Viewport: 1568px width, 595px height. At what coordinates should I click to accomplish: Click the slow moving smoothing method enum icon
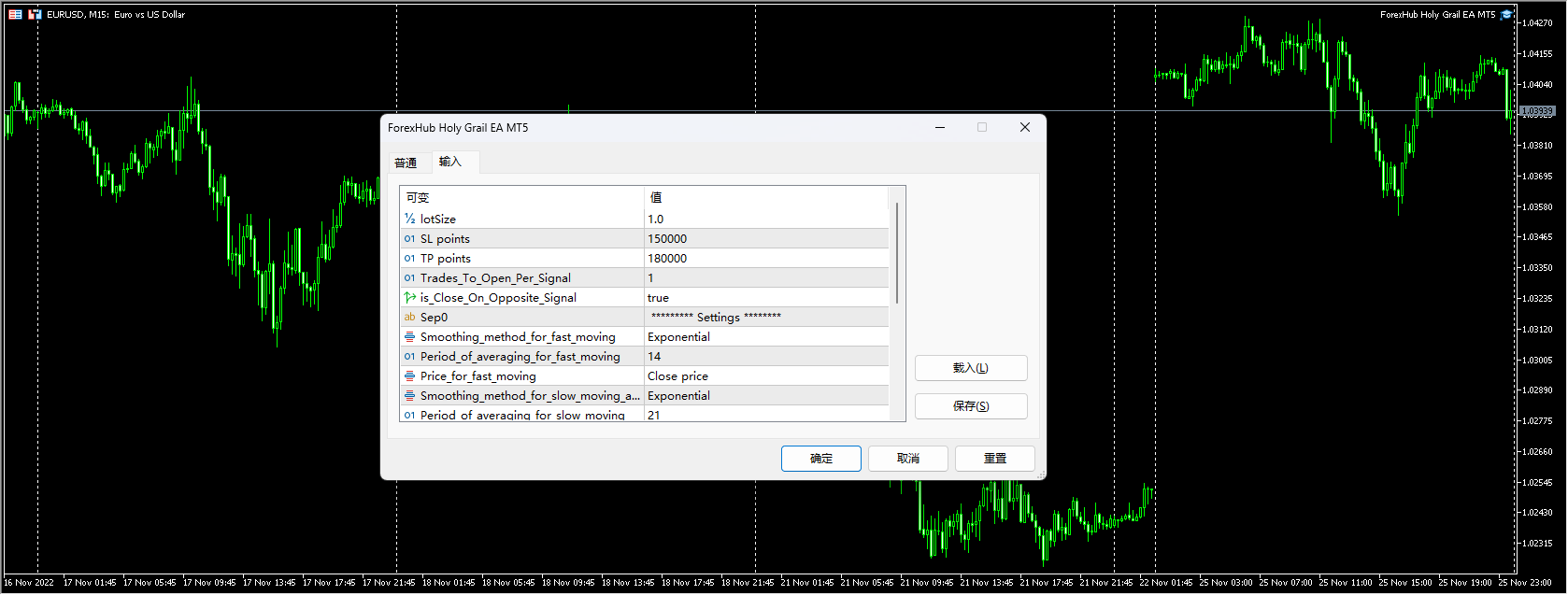click(x=409, y=395)
